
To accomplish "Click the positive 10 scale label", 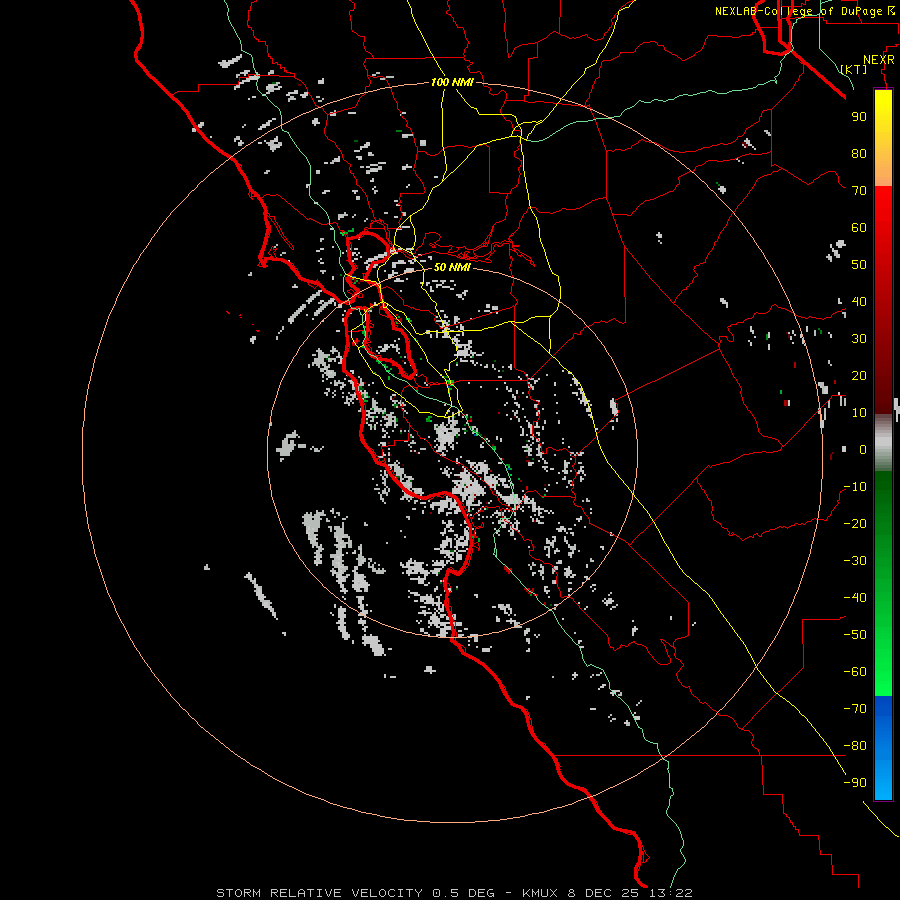I will [859, 413].
